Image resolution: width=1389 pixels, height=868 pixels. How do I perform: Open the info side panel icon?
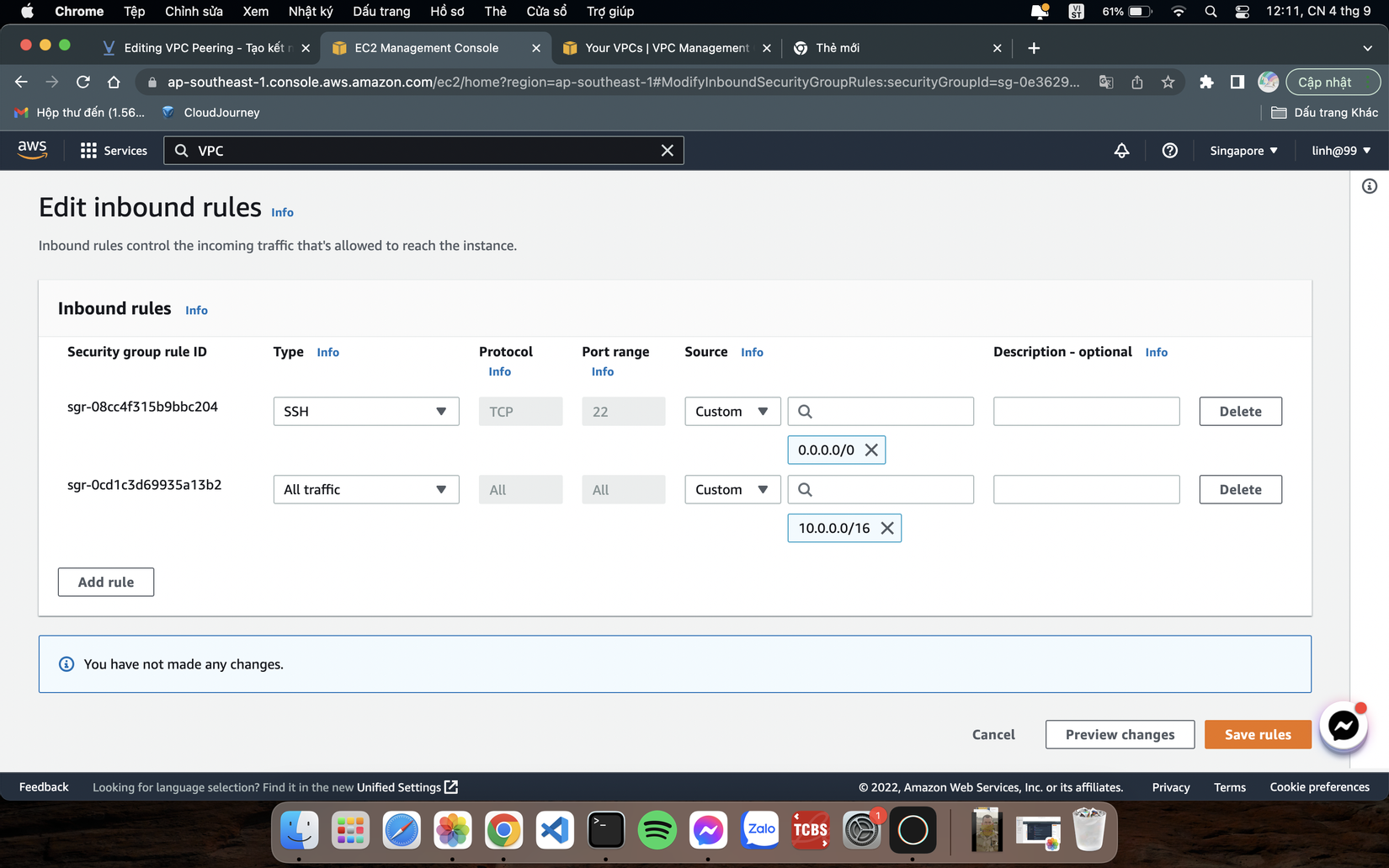click(1370, 186)
